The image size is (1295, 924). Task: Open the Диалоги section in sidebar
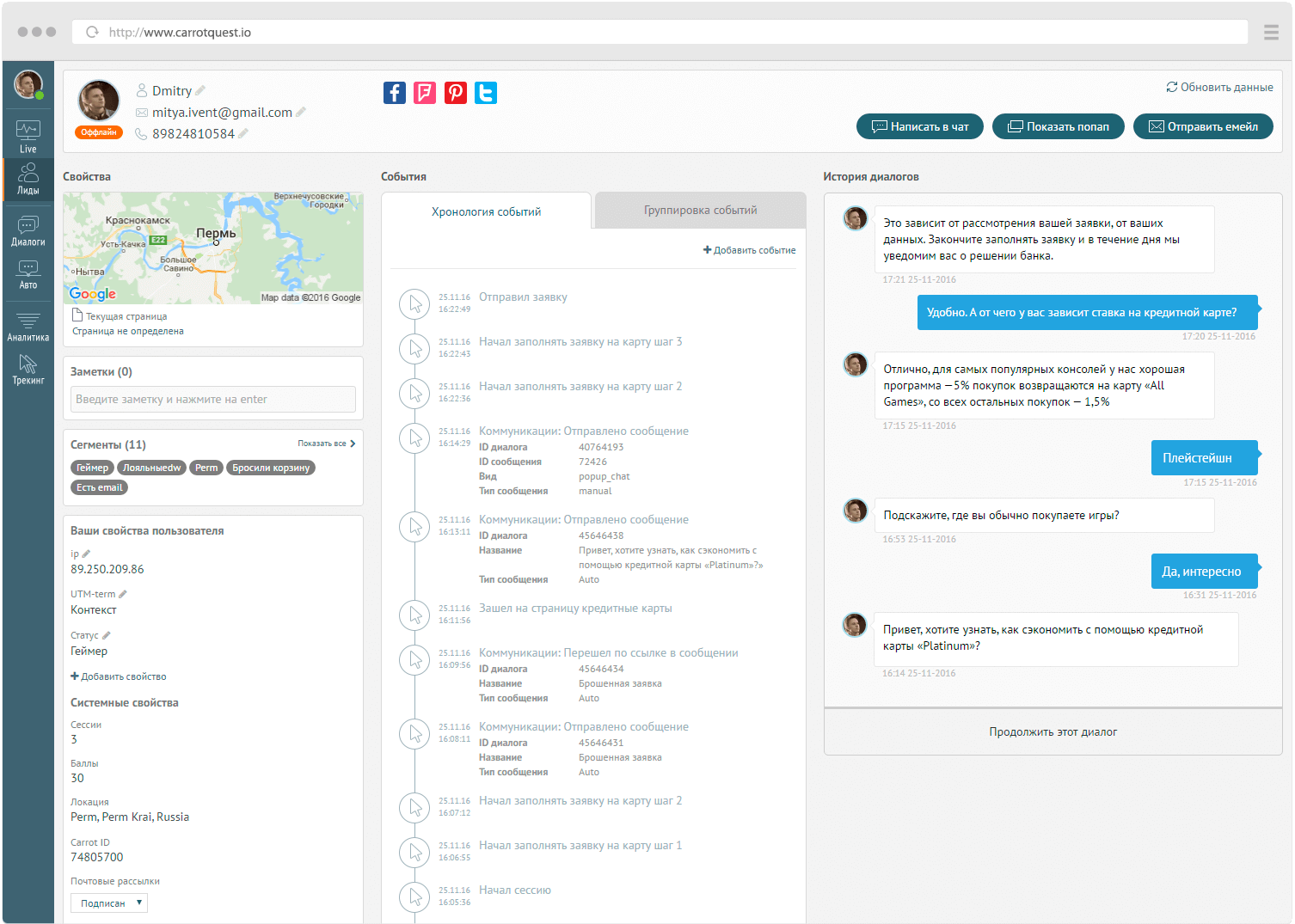[x=28, y=231]
